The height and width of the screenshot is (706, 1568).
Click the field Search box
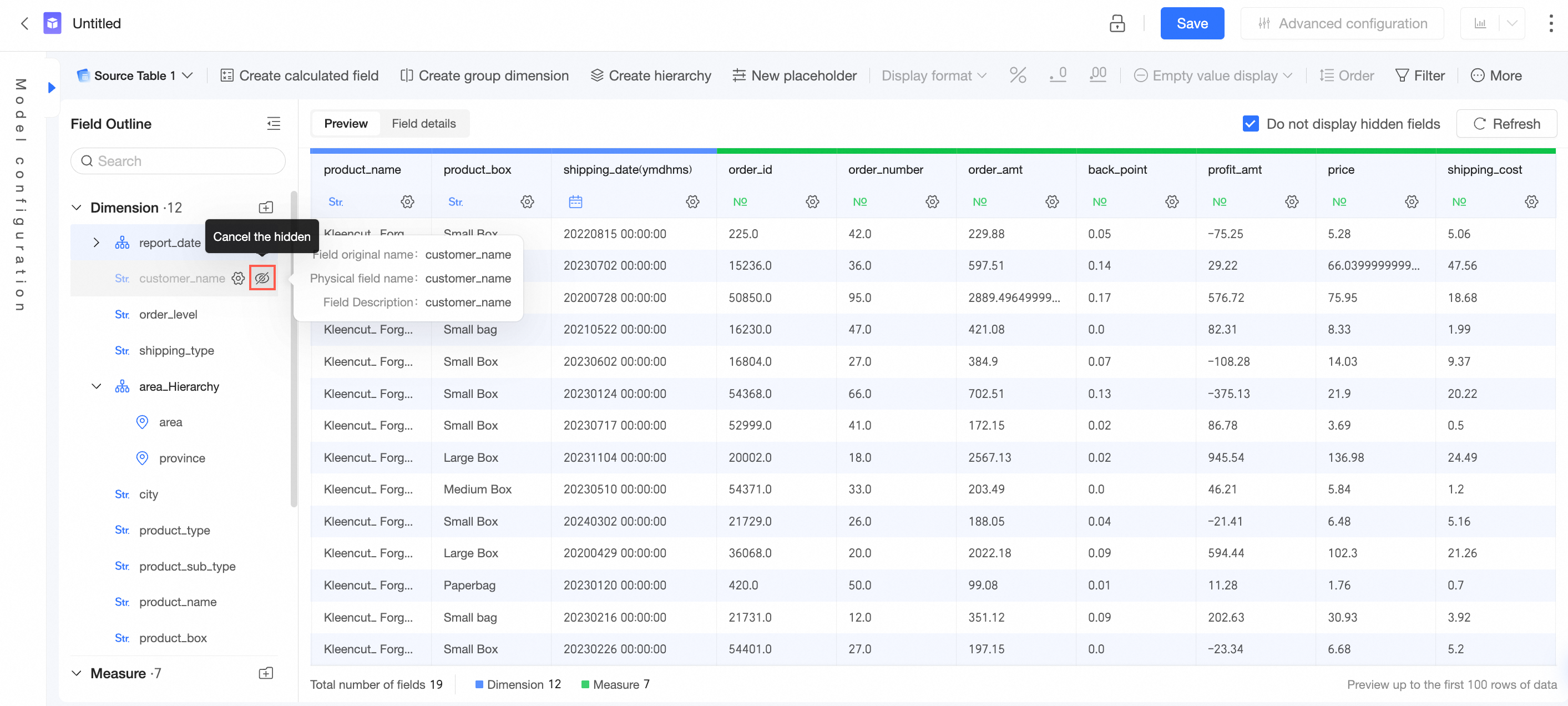pos(178,161)
